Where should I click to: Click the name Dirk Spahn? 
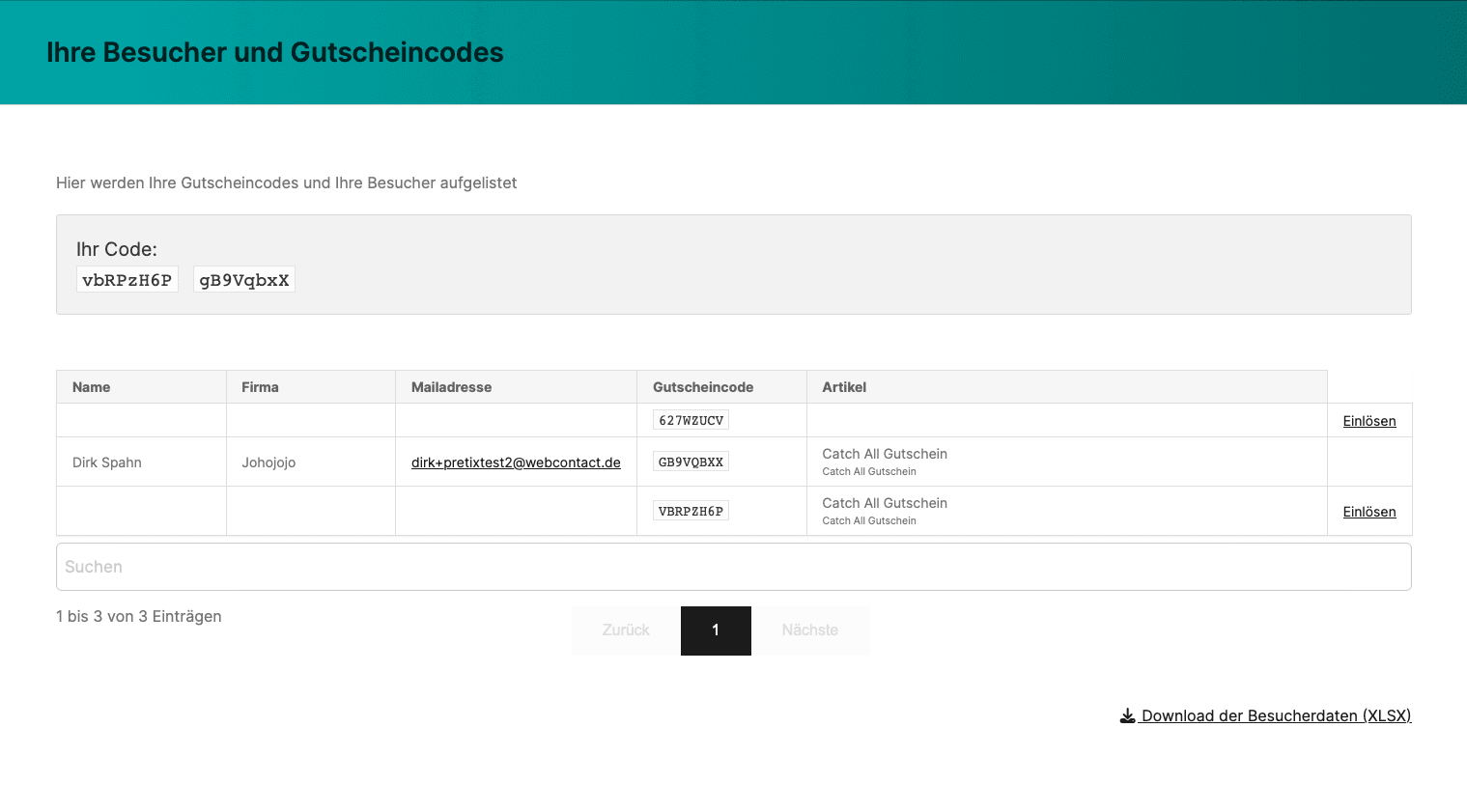107,462
